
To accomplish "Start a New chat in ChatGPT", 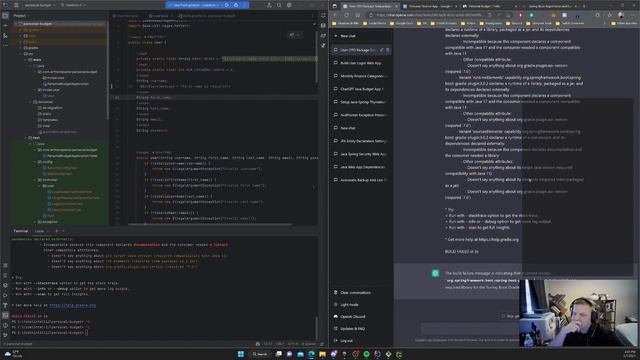I will coord(361,36).
